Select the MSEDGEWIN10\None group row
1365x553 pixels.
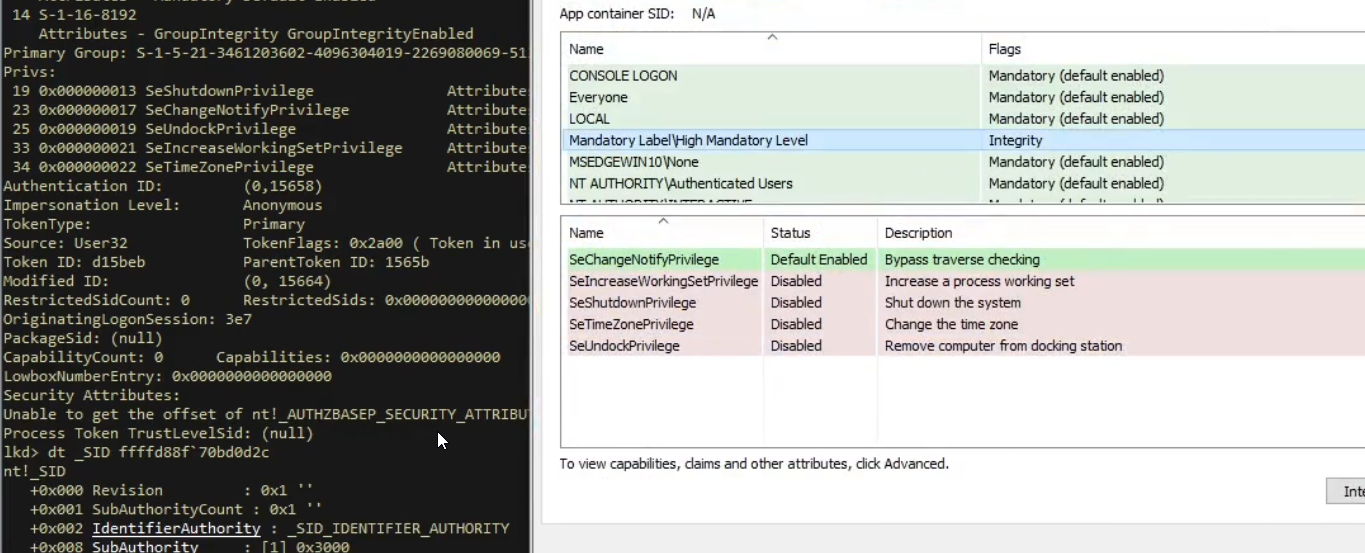tap(963, 162)
